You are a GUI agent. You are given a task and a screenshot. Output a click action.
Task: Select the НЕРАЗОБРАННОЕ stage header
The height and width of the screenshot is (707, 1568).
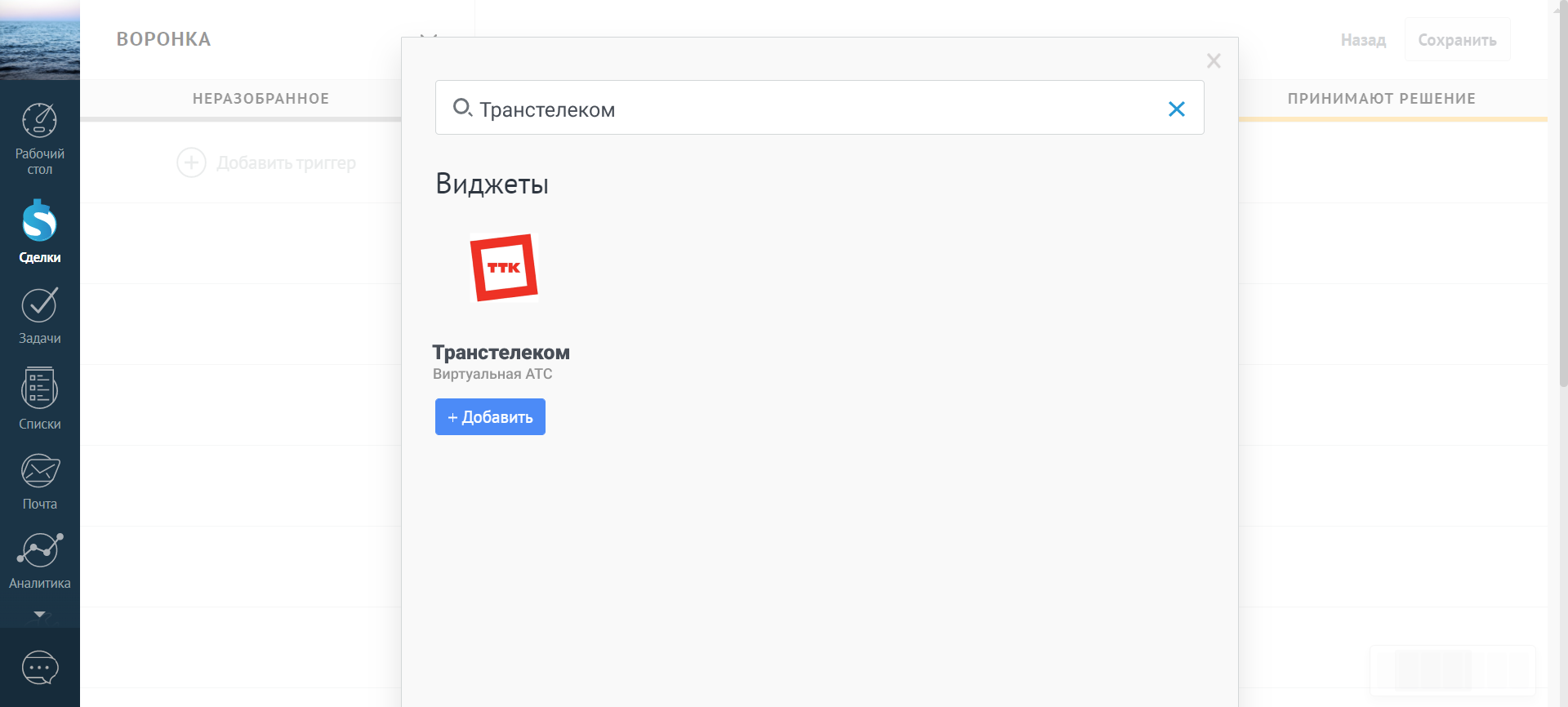[261, 99]
